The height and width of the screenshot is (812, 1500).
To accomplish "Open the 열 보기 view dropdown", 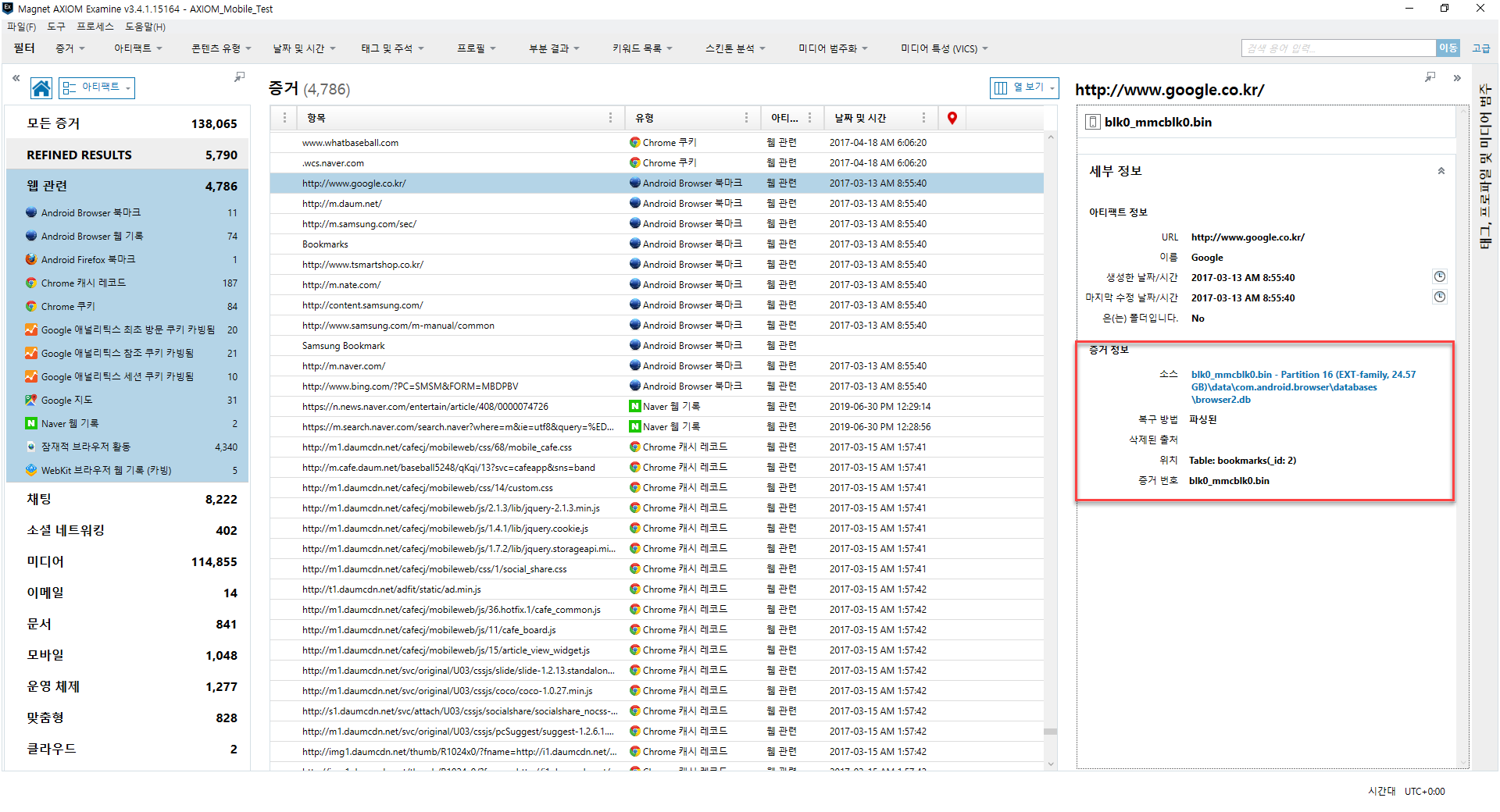I will pyautogui.click(x=1024, y=87).
